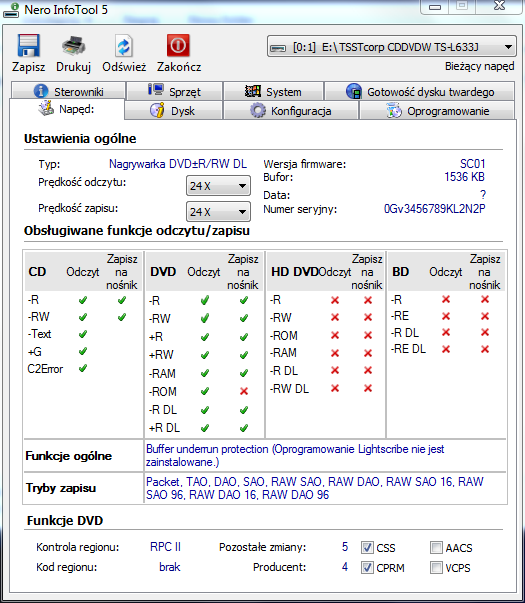Click the BD -RE DL read red cross
Screen dimensions: 525x603
(x=446, y=349)
